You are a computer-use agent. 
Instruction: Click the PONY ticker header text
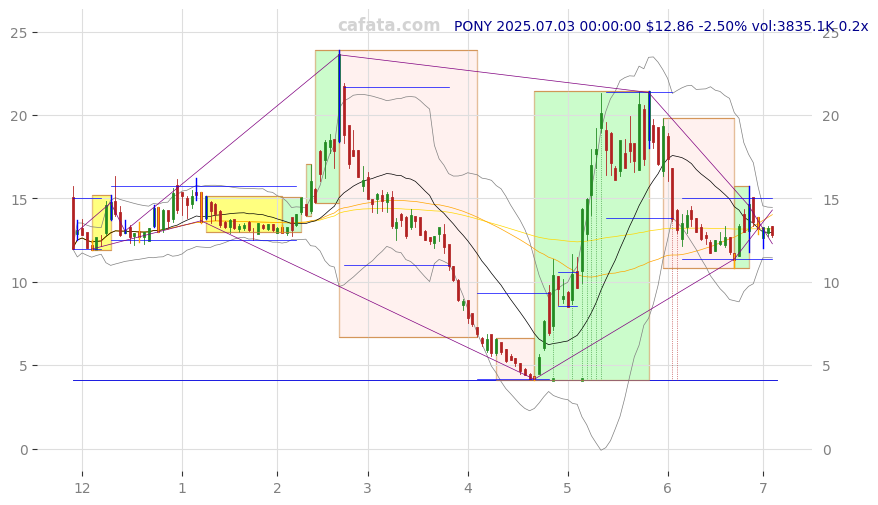coord(661,26)
